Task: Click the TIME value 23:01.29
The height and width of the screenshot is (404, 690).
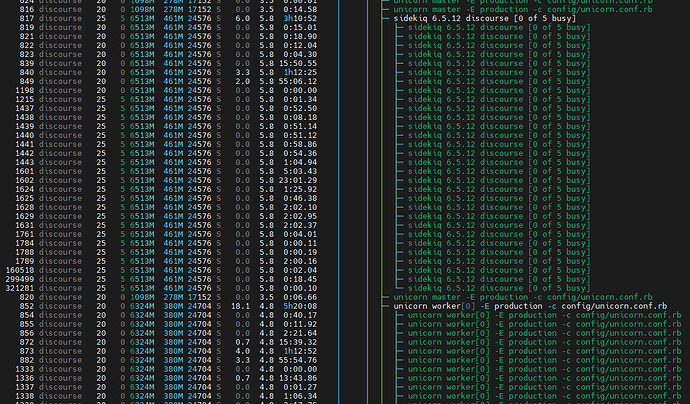Action: click(298, 180)
